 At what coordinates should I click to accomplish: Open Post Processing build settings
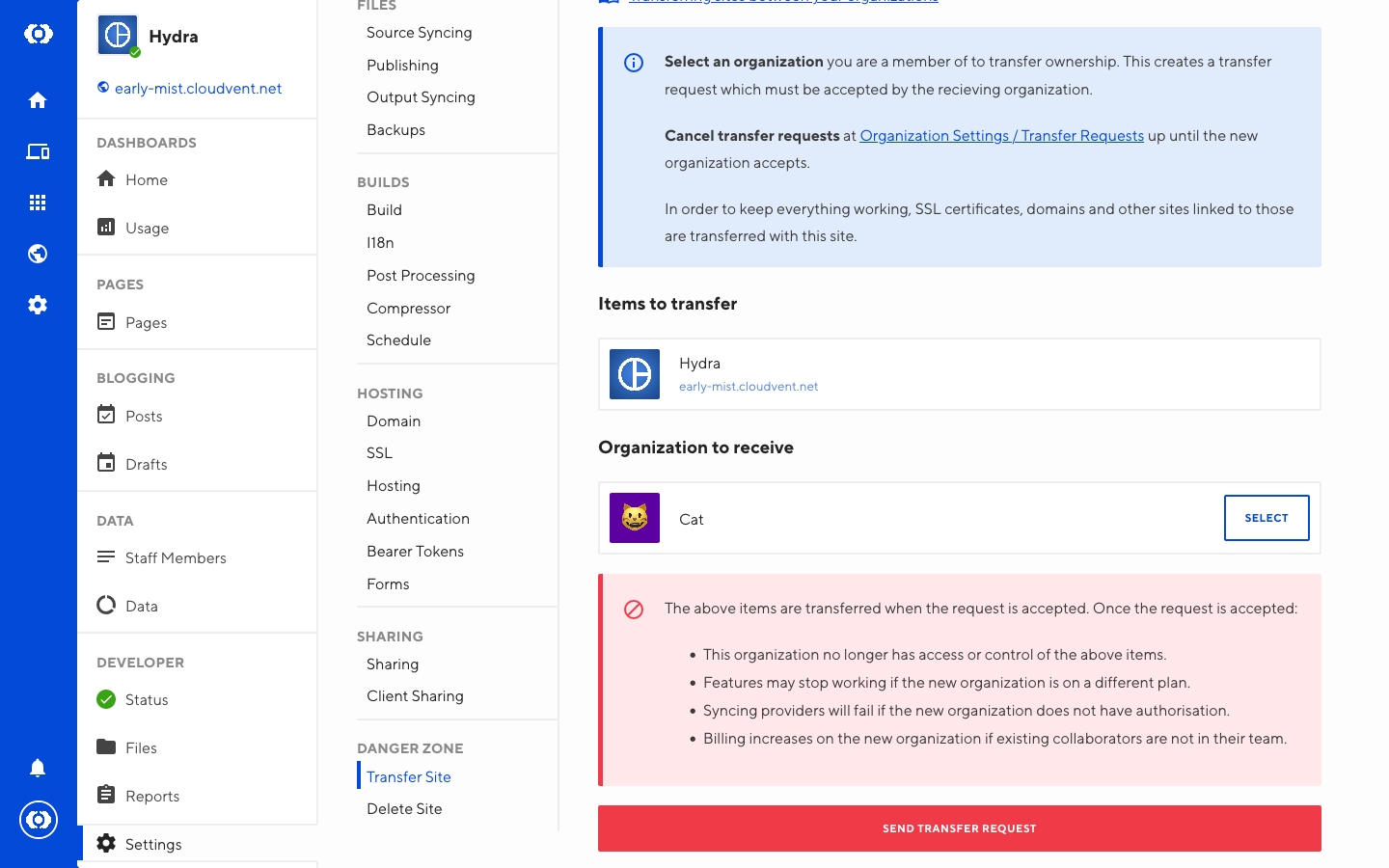(x=421, y=276)
